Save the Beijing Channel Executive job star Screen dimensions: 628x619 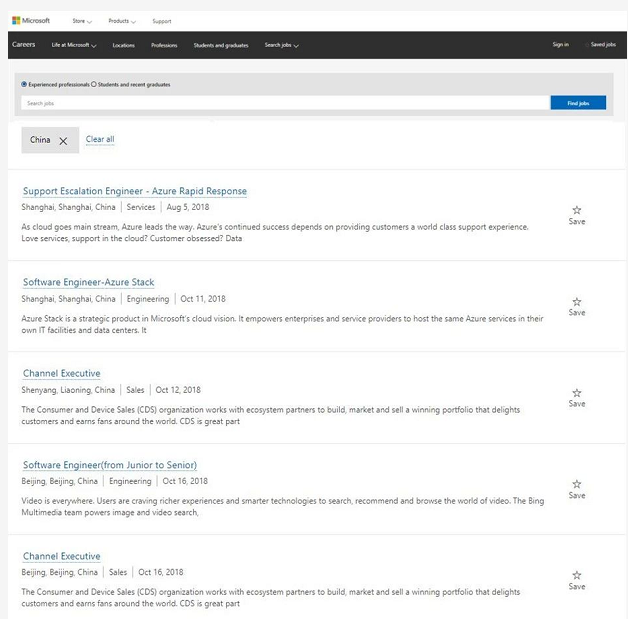pos(577,575)
